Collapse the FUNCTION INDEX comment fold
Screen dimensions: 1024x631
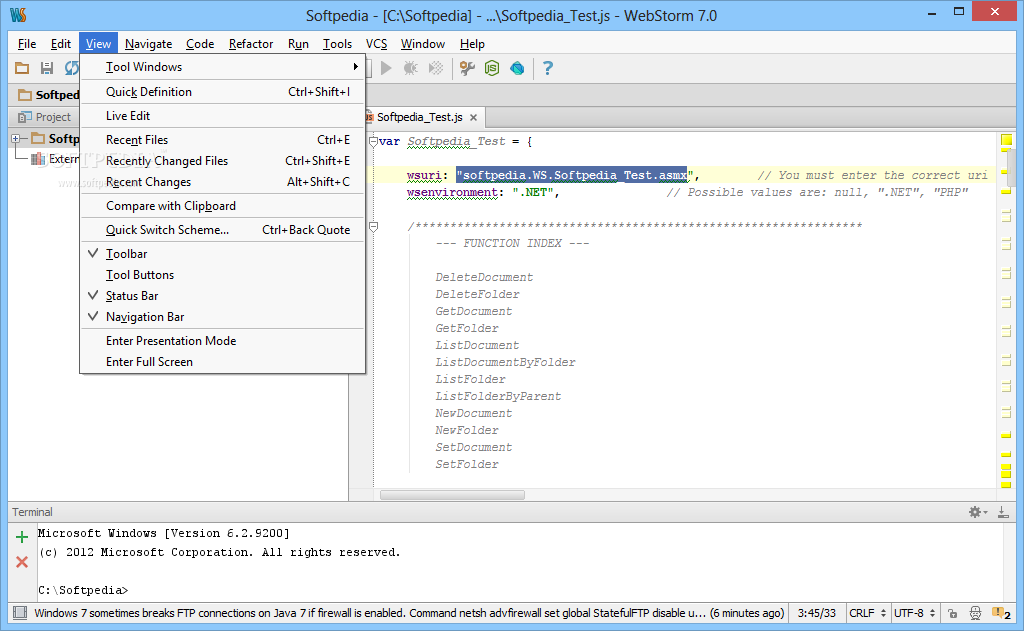374,227
